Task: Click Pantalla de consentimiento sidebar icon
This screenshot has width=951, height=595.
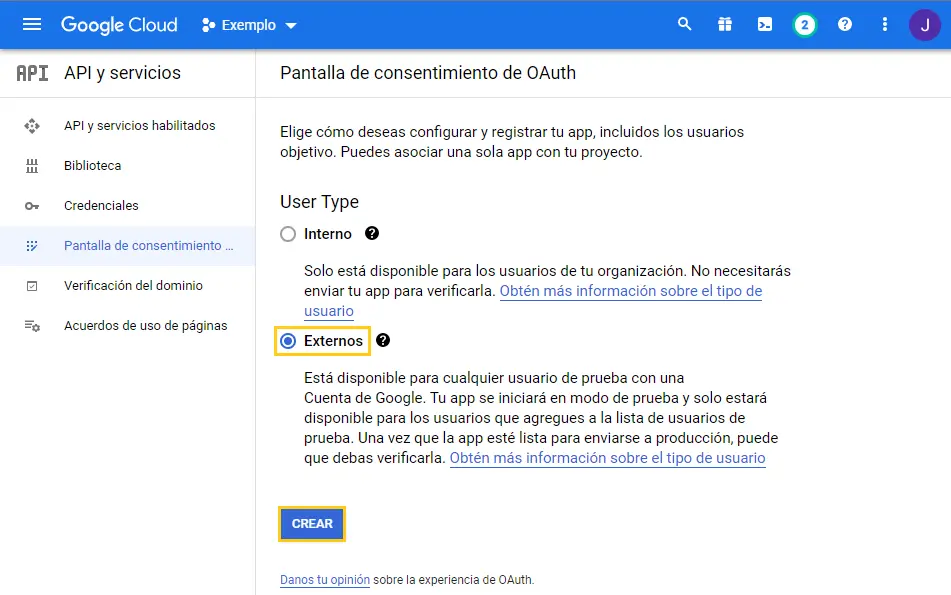Action: point(32,246)
